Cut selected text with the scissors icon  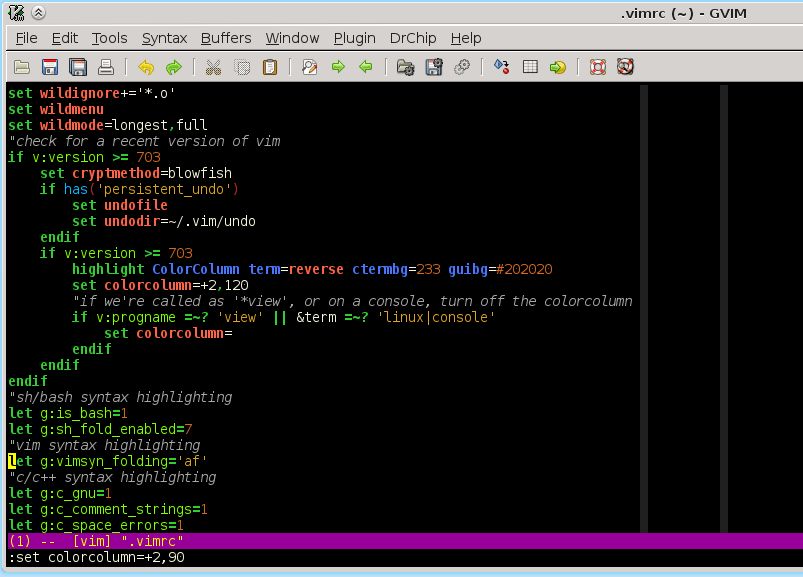(x=213, y=67)
